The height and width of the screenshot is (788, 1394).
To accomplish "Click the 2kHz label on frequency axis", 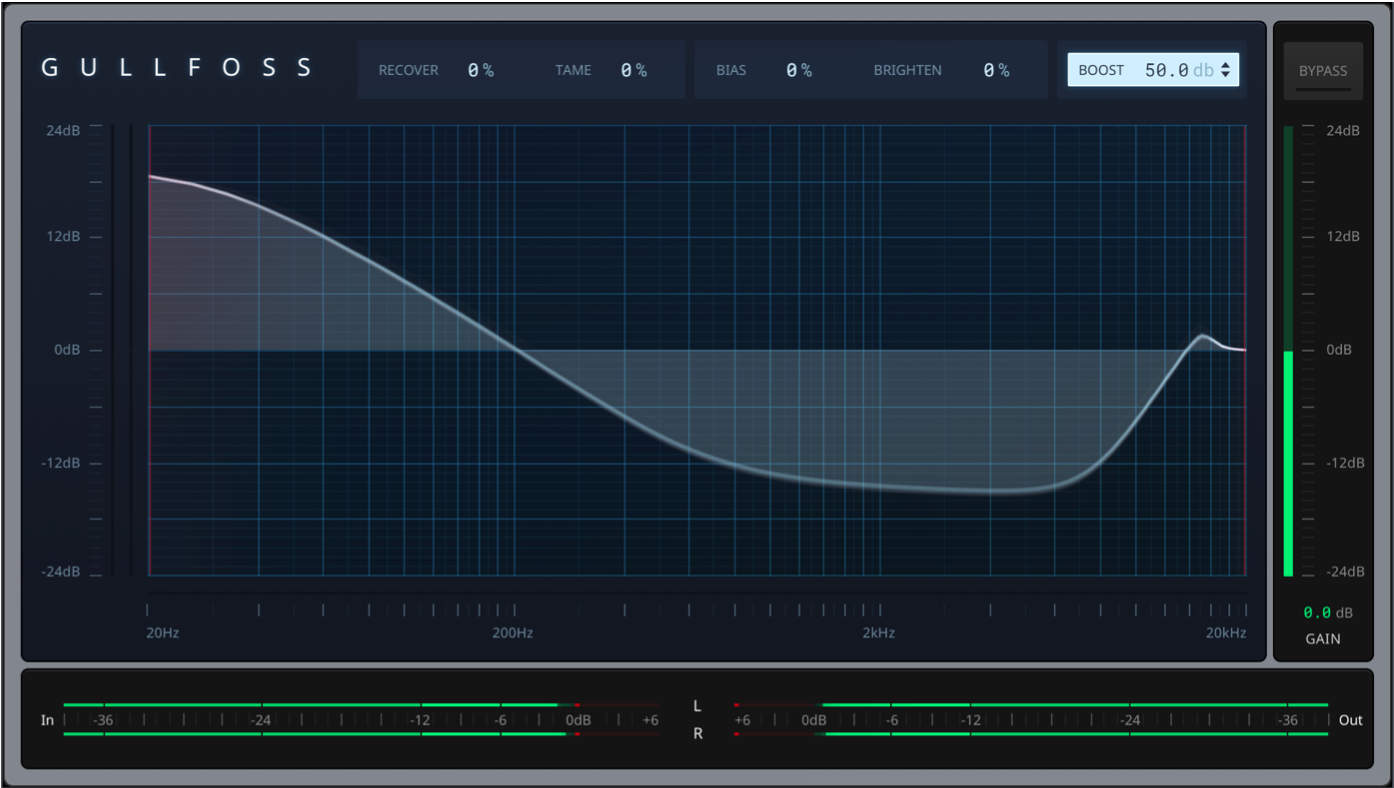I will pos(878,633).
